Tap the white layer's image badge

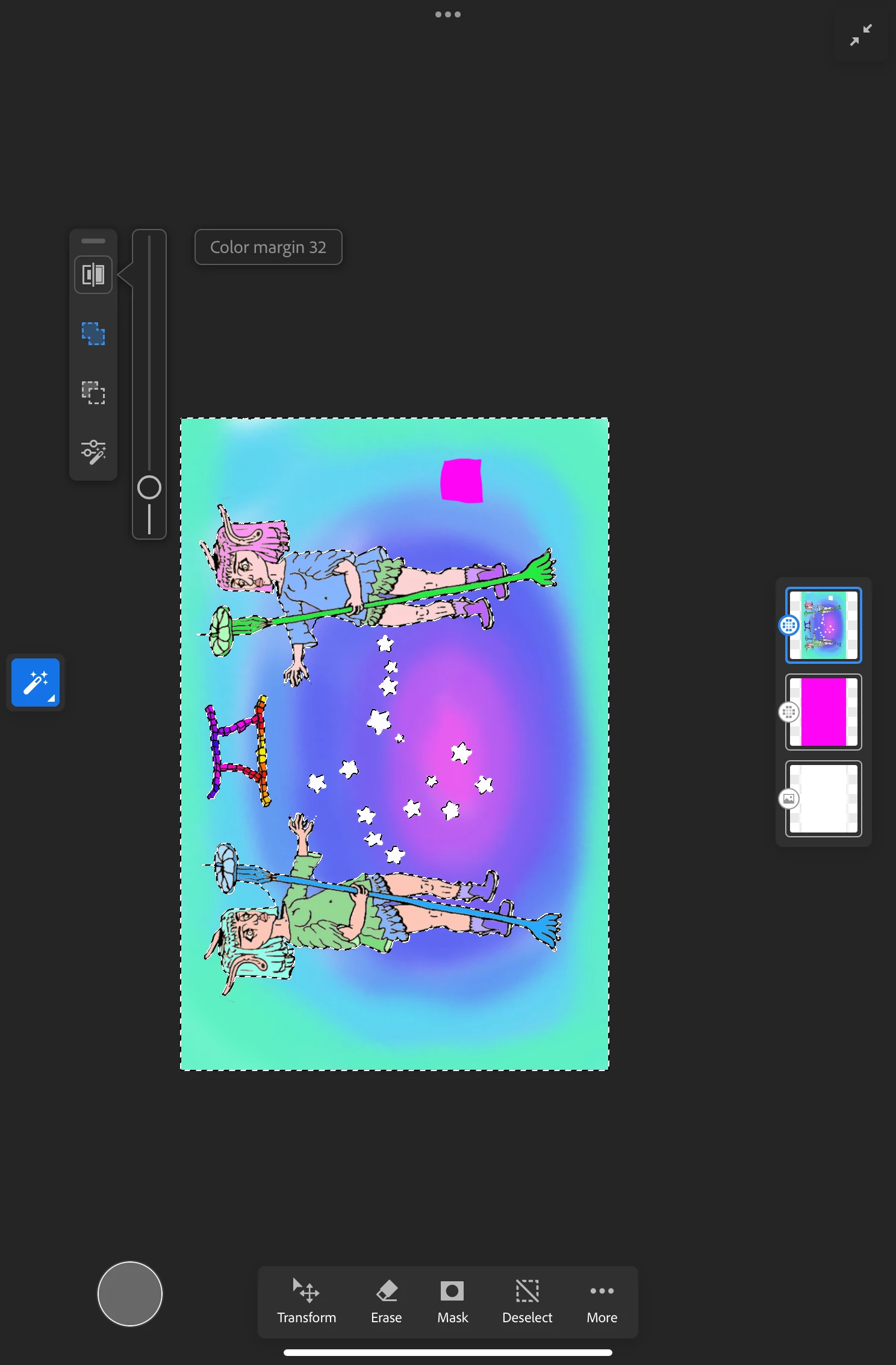pos(789,799)
